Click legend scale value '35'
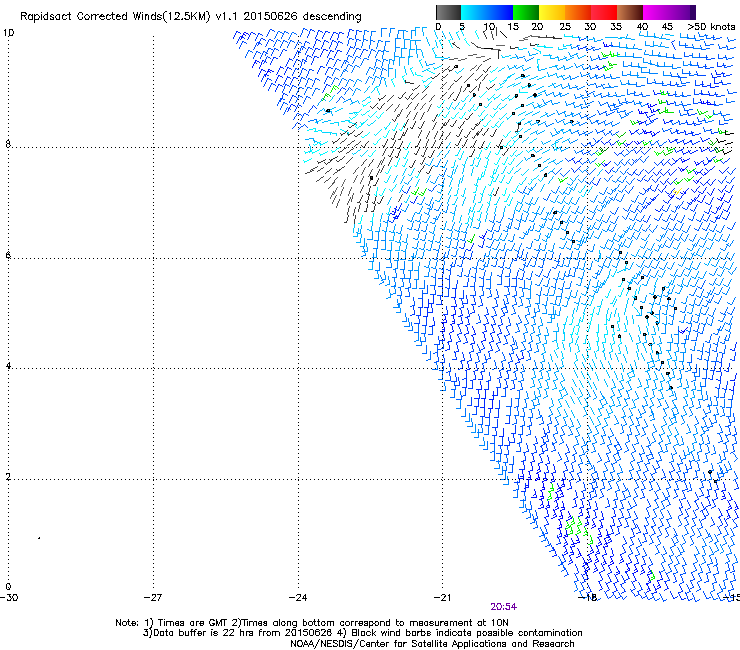The width and height of the screenshot is (740, 650). click(x=616, y=27)
